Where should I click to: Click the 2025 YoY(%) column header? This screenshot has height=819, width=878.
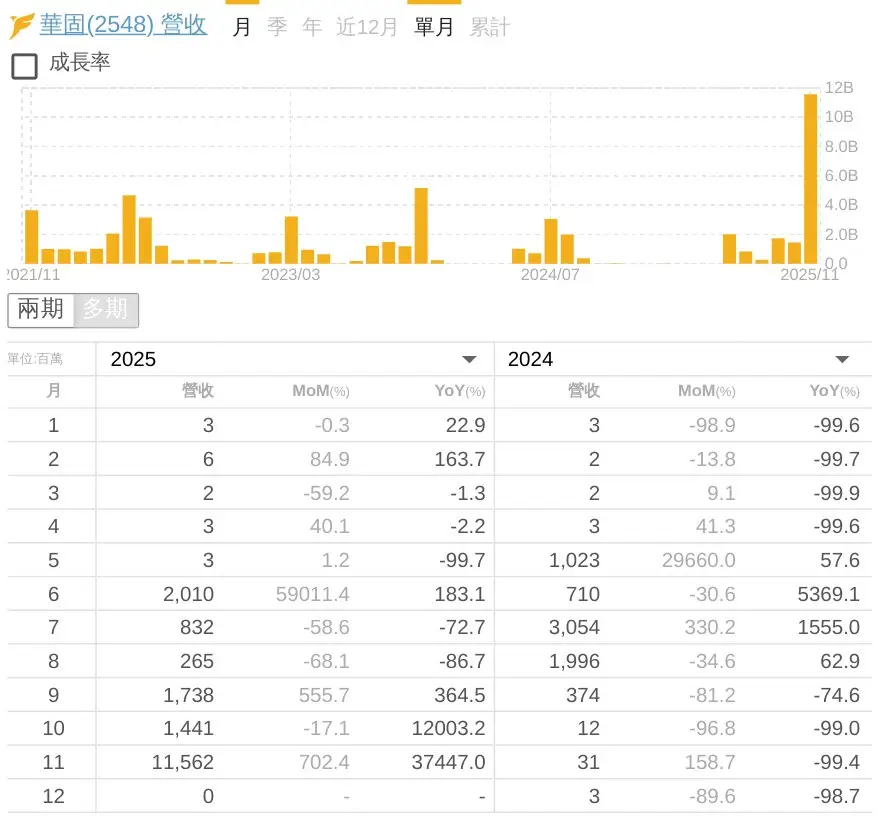coord(459,391)
